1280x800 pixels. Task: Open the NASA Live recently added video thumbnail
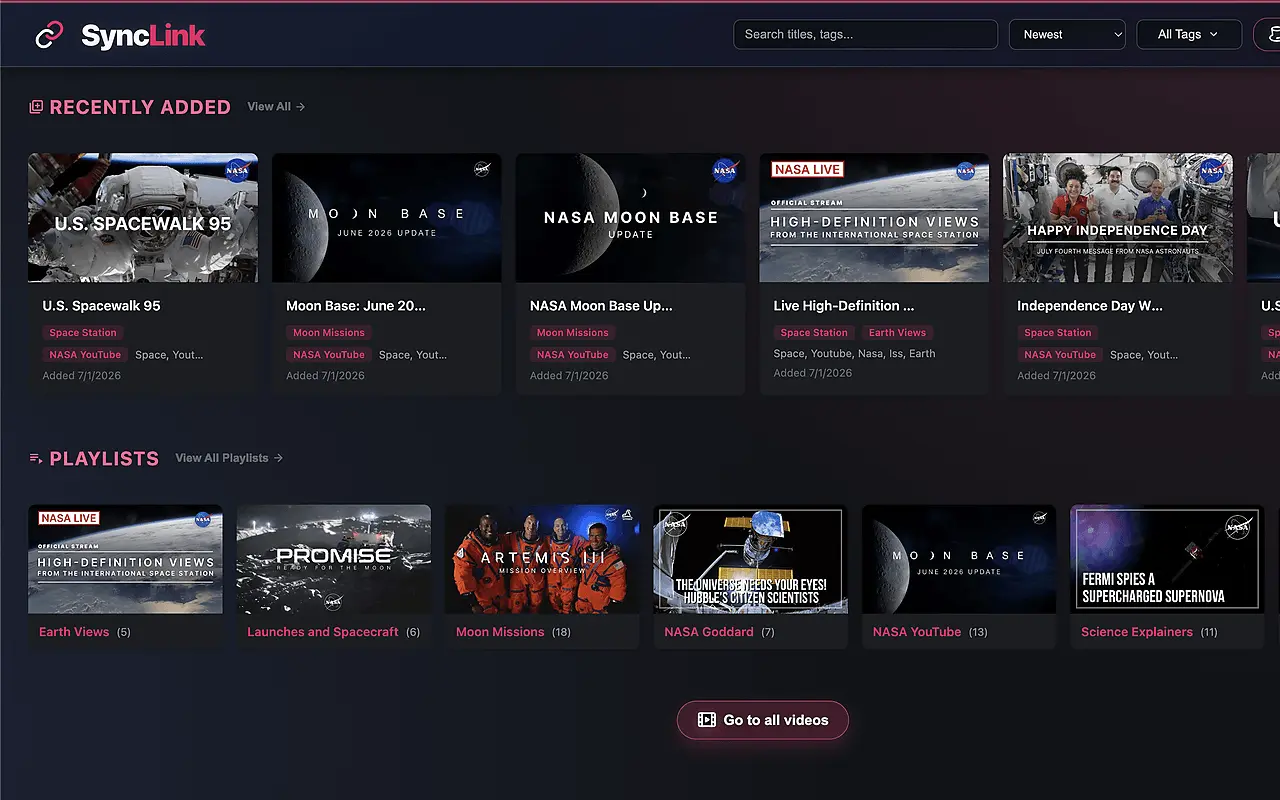point(874,218)
